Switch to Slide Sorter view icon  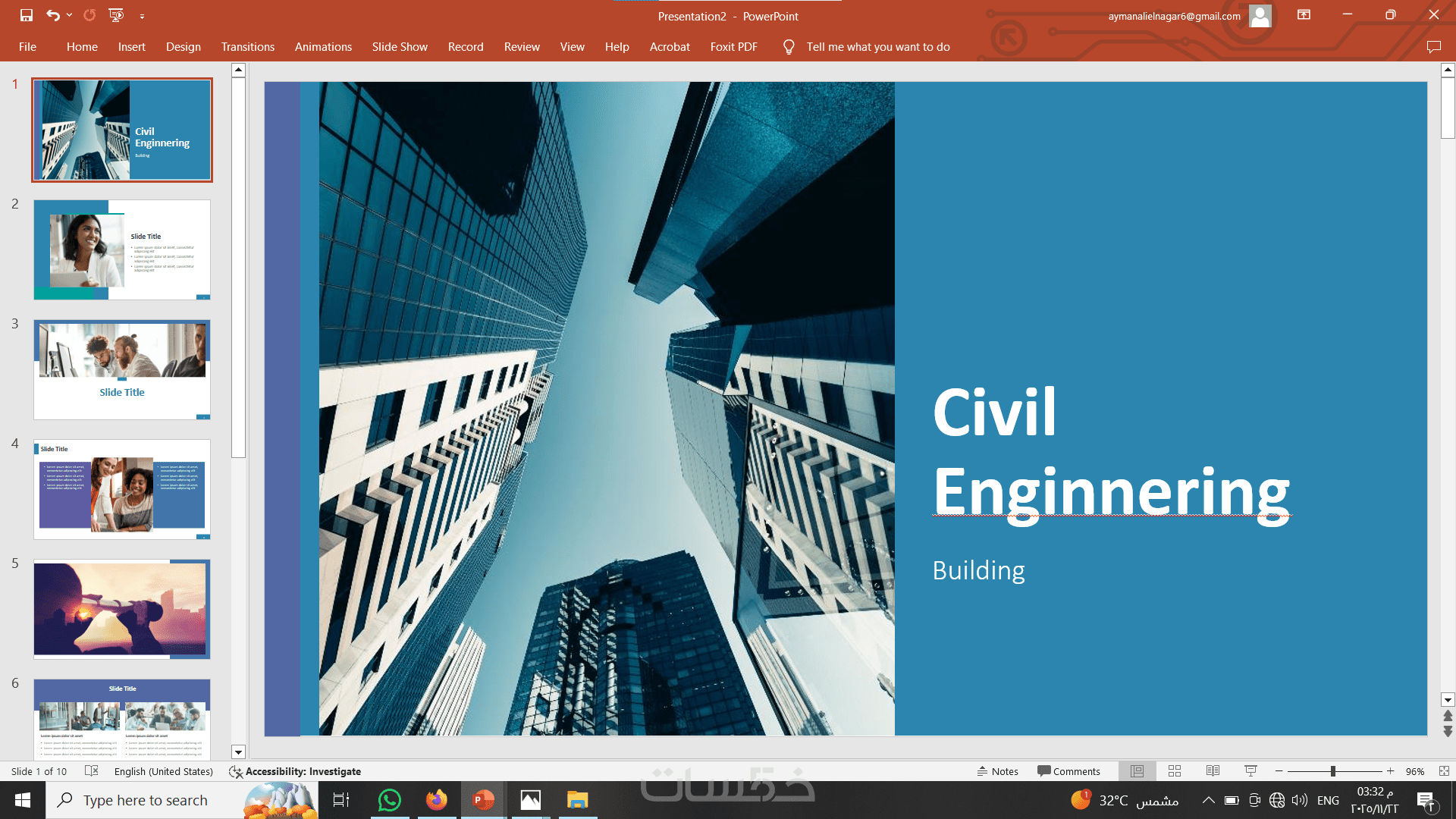tap(1175, 771)
